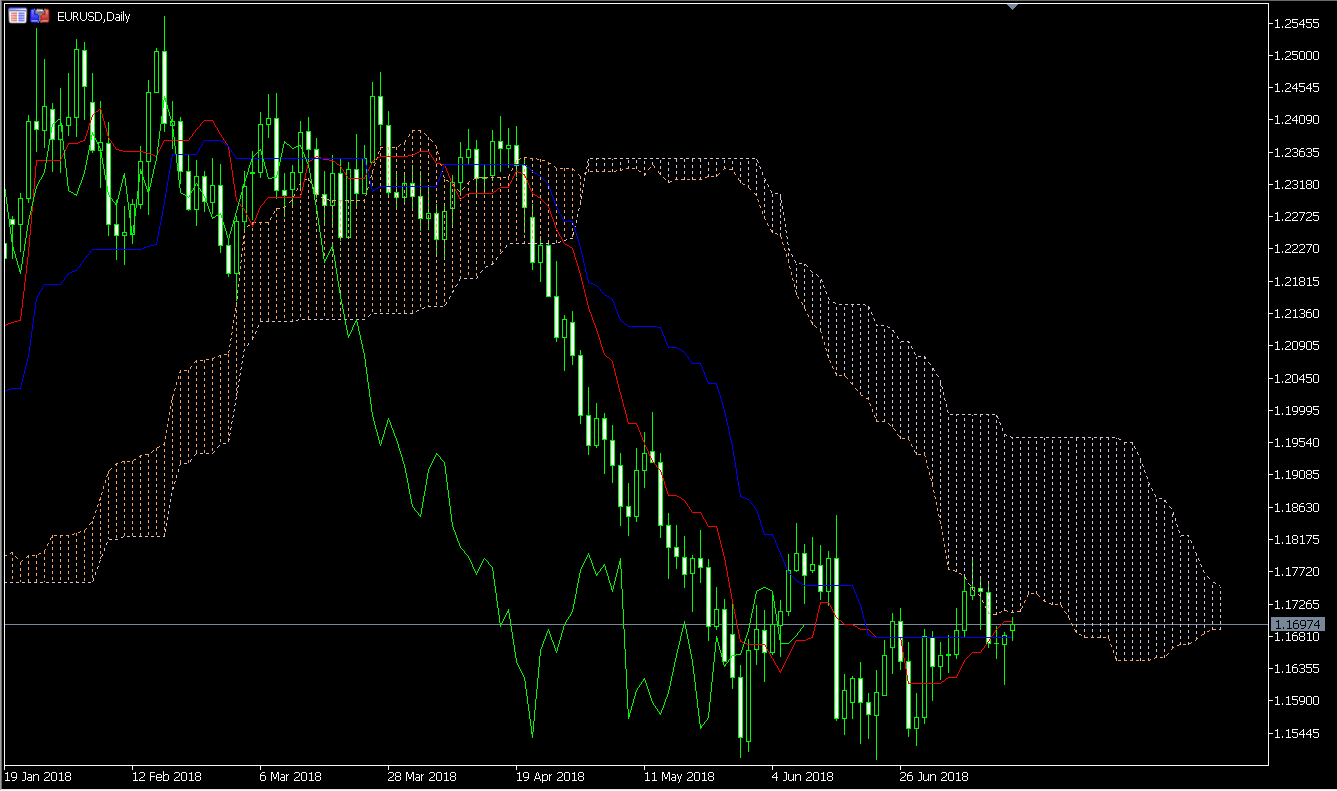1337x791 pixels.
Task: Click the chart shift triangle marker at top
Action: click(1012, 6)
